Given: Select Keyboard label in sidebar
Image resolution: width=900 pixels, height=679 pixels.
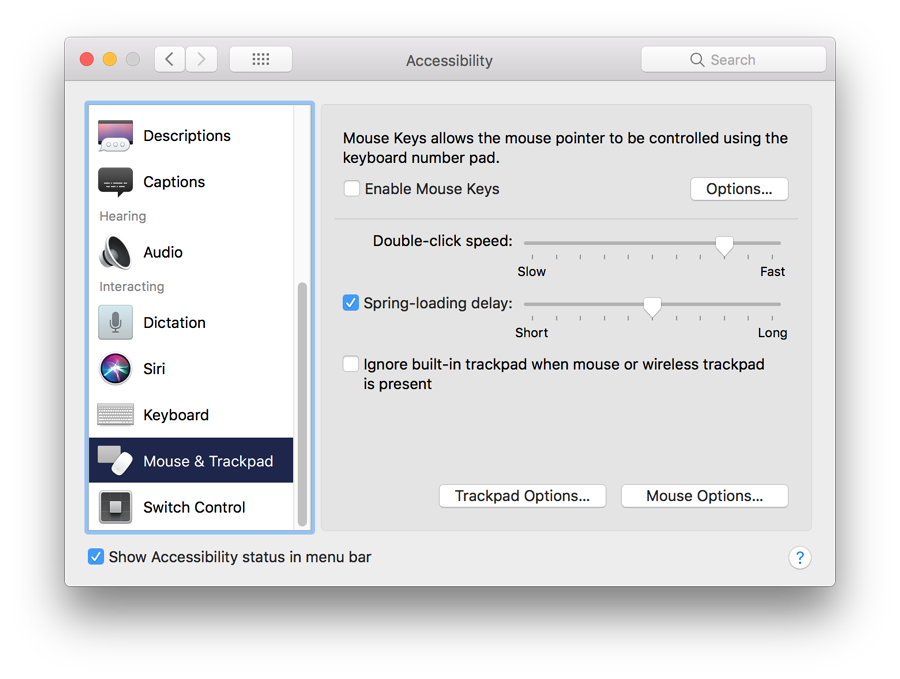Looking at the screenshot, I should coord(176,414).
